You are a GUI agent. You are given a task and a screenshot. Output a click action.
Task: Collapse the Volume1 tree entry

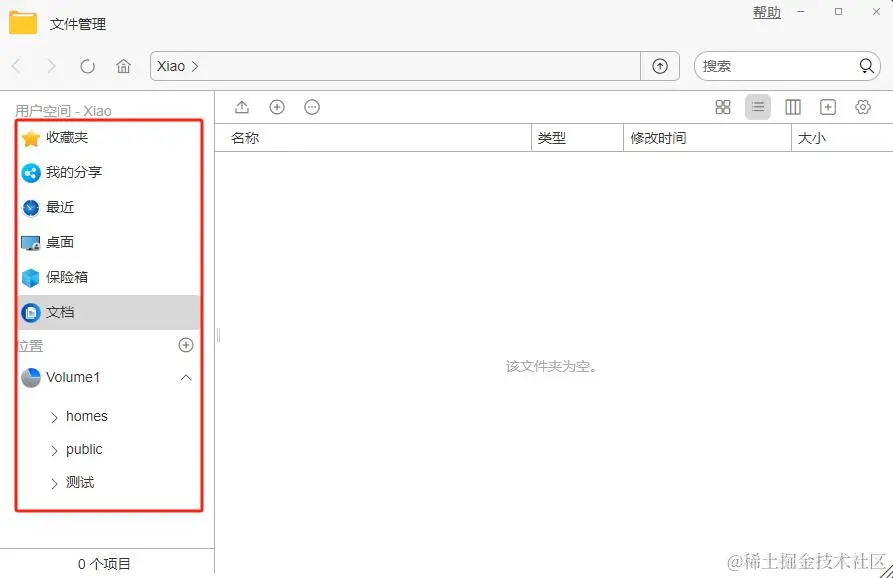click(x=185, y=378)
